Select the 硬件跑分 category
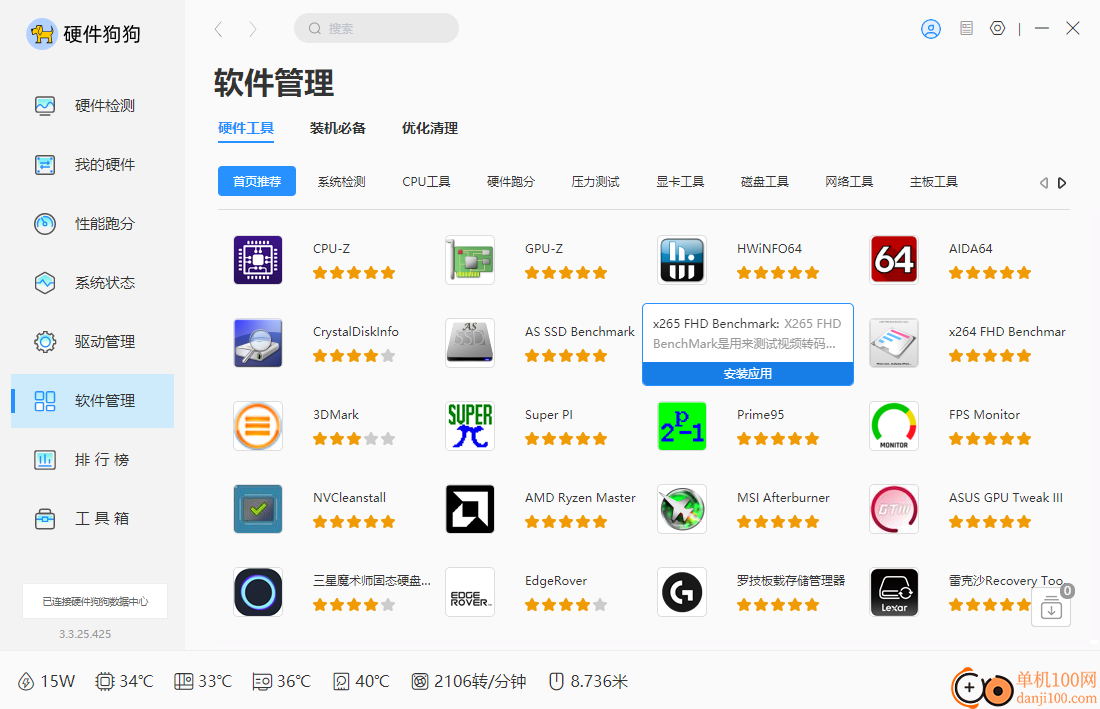The image size is (1100, 709). [511, 182]
